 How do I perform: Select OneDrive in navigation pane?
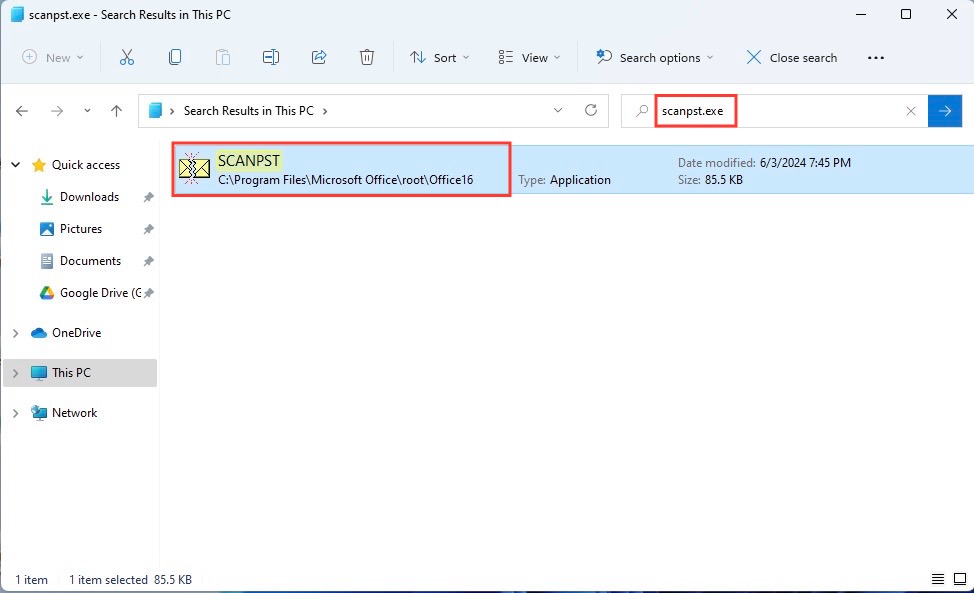tap(76, 333)
